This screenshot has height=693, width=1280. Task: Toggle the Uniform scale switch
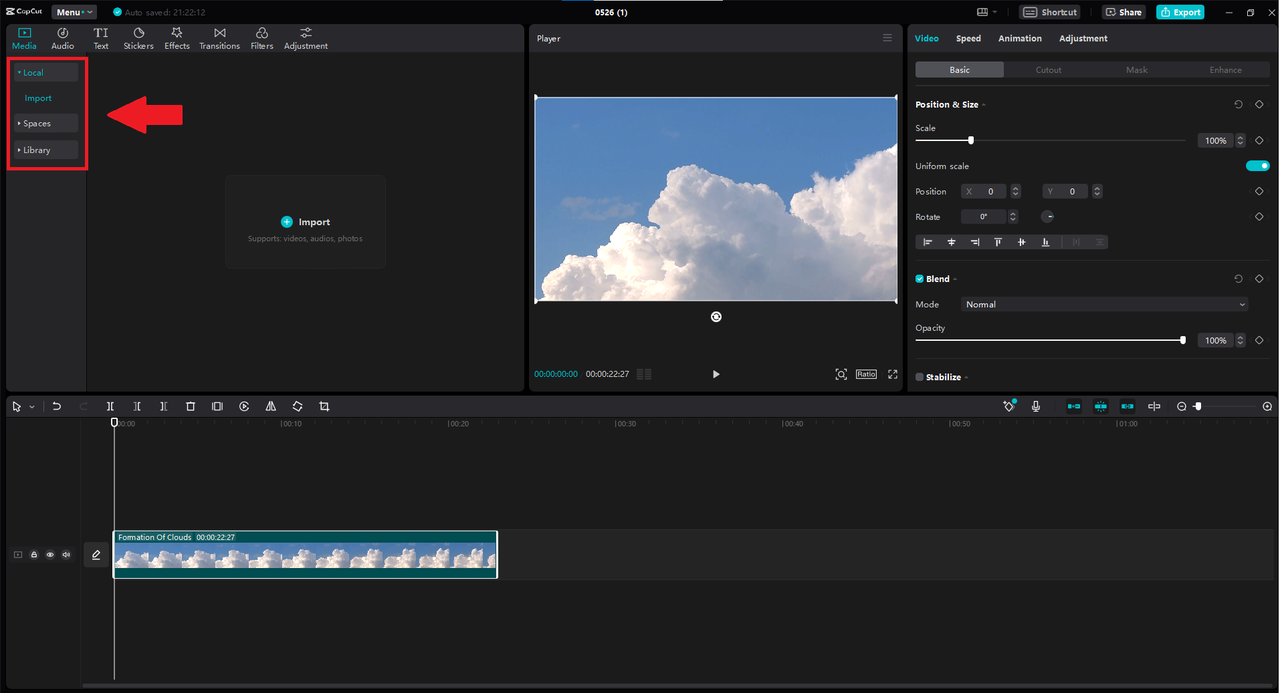[x=1257, y=166]
